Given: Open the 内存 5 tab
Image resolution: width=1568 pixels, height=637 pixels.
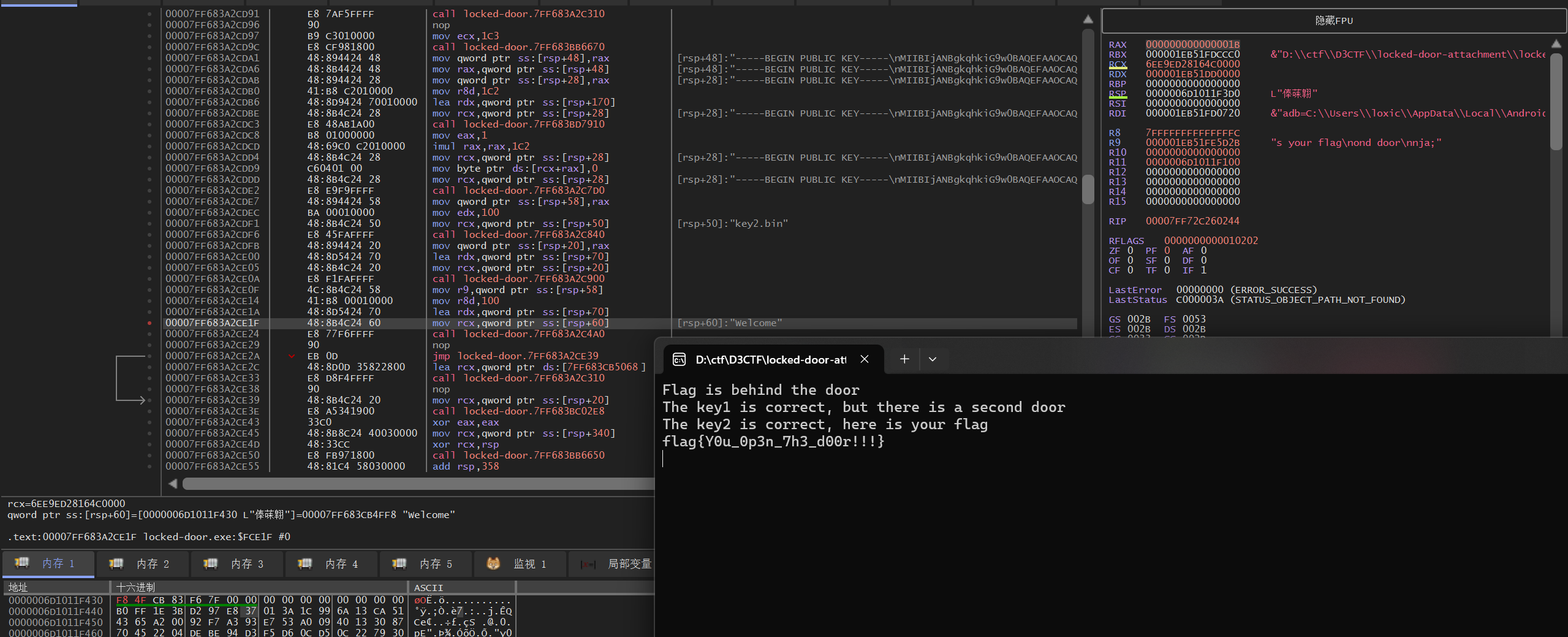Looking at the screenshot, I should [x=426, y=563].
